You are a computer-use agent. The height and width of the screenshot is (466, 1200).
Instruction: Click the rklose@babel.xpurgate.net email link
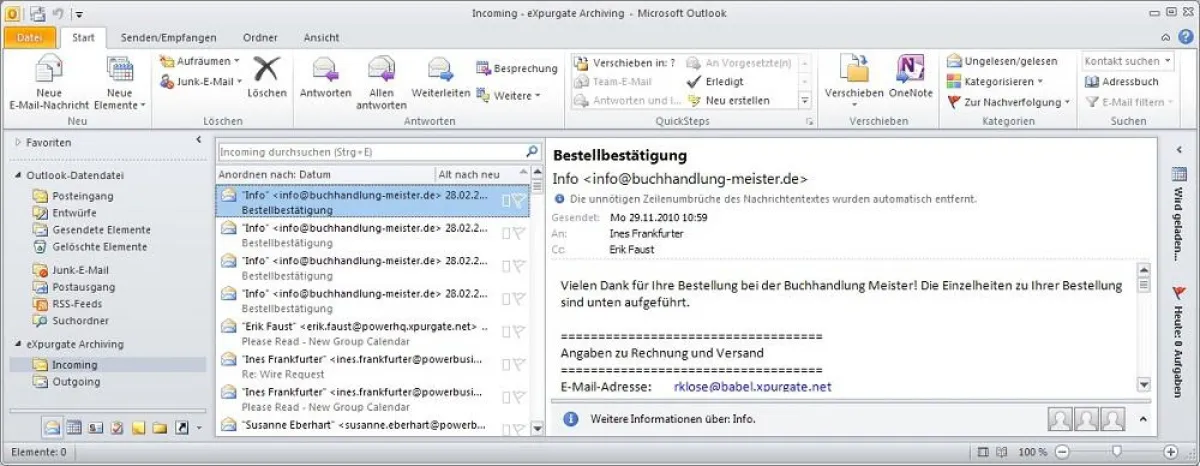click(752, 386)
